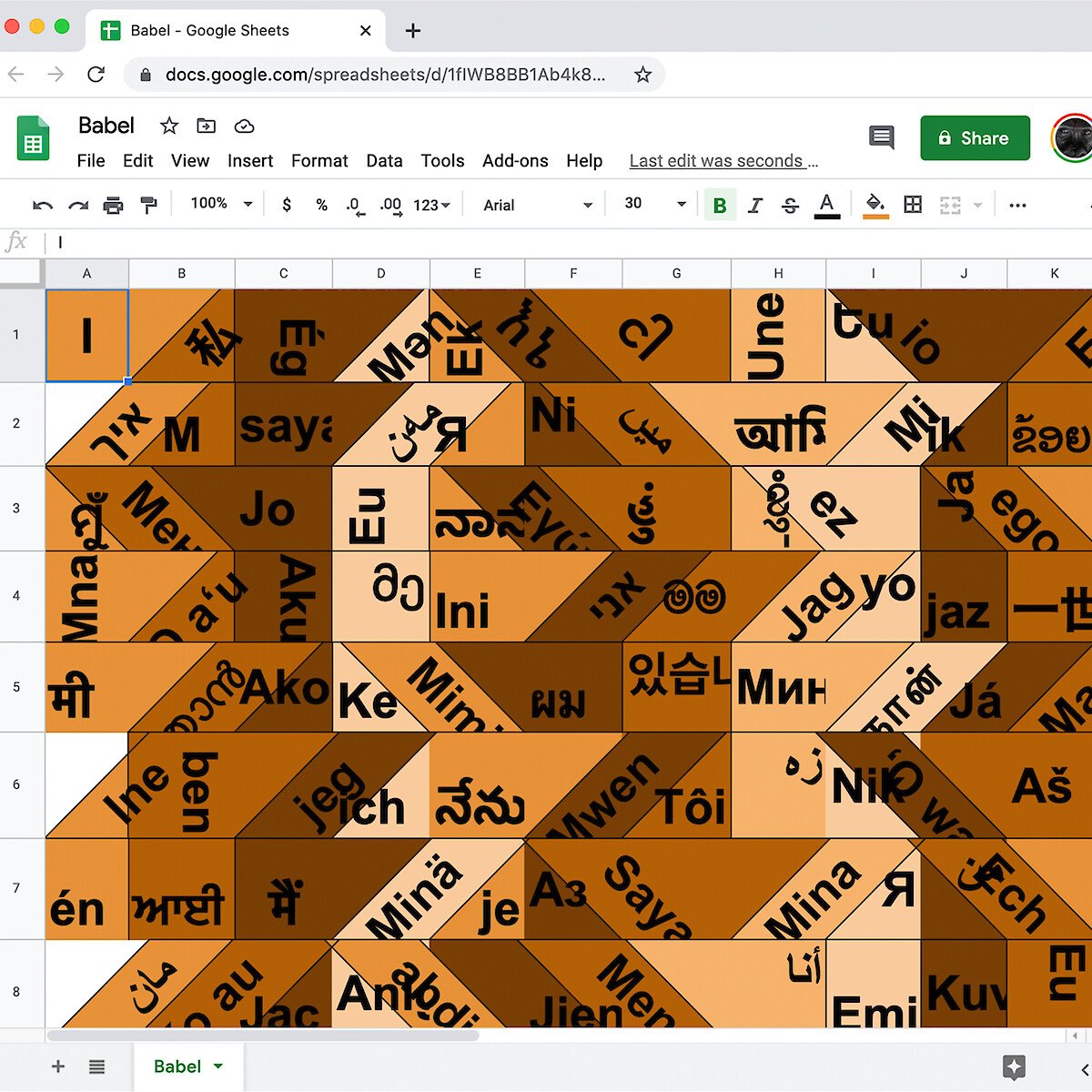
Task: Expand the 100% zoom dropdown
Action: (x=221, y=204)
